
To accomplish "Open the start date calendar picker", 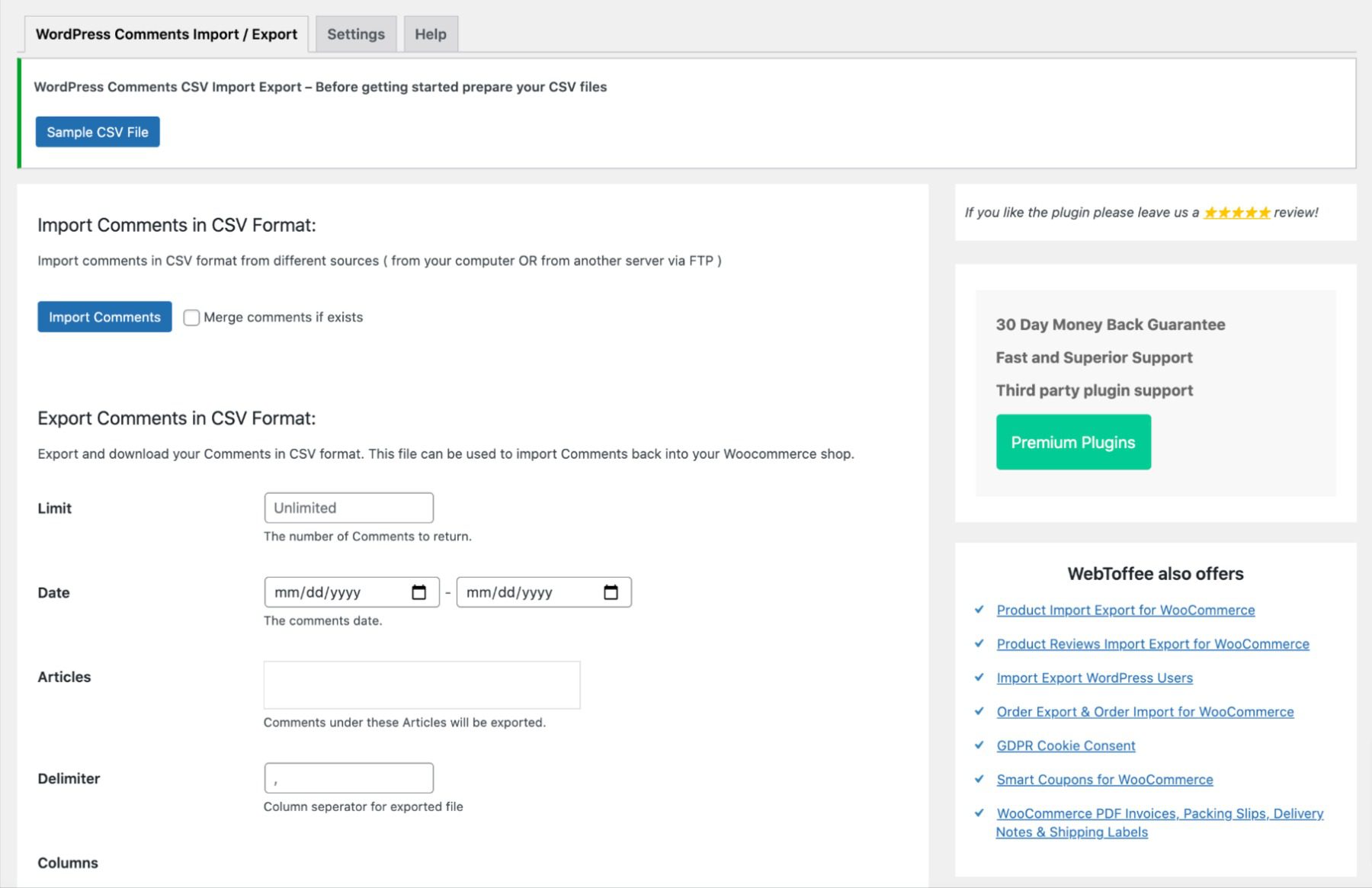I will [x=418, y=592].
